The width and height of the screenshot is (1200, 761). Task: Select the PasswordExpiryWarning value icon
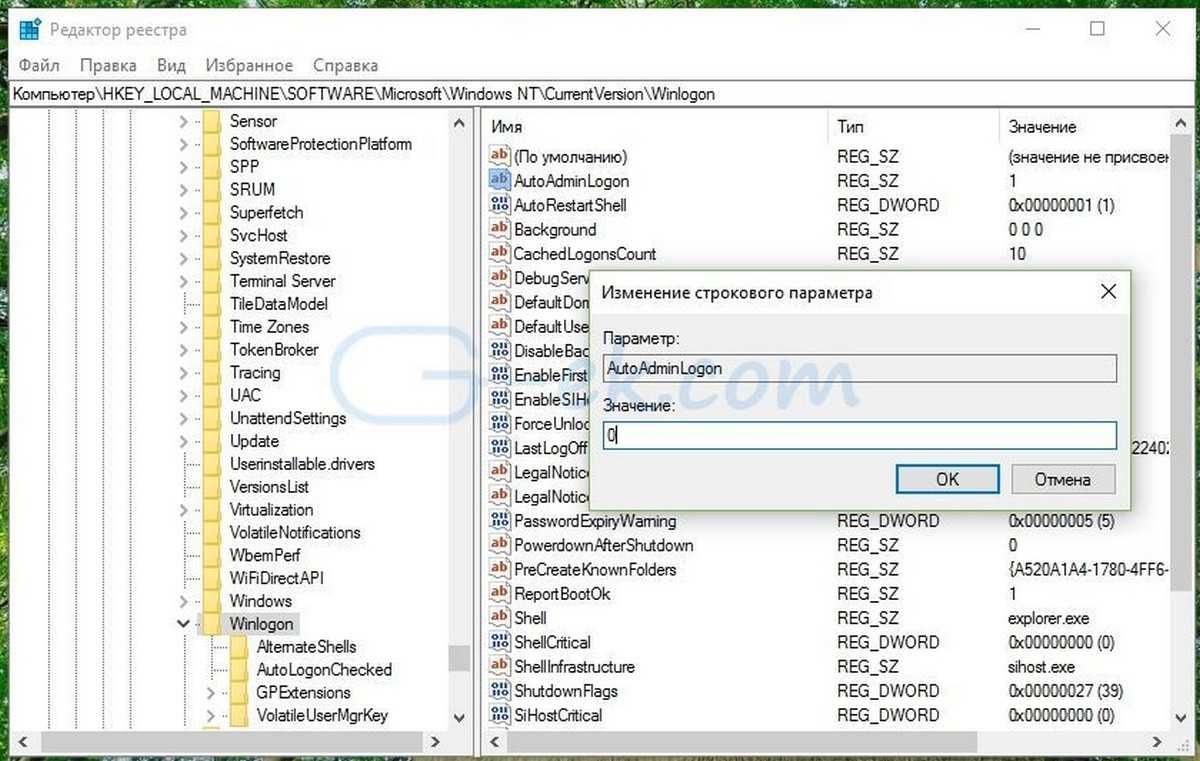click(x=499, y=521)
